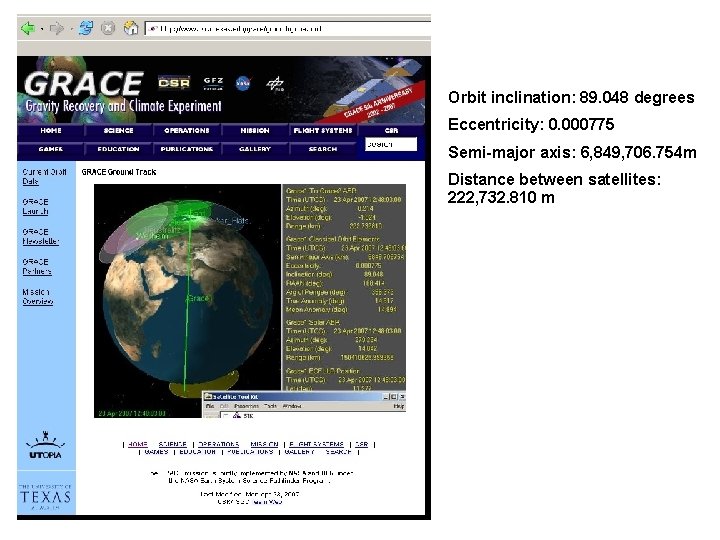Click the NASA logo in the banner

click(x=243, y=83)
